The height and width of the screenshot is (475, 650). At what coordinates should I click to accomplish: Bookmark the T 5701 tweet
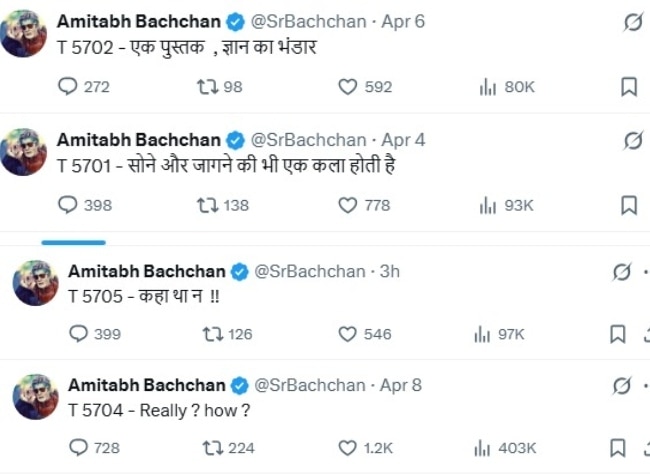[629, 205]
